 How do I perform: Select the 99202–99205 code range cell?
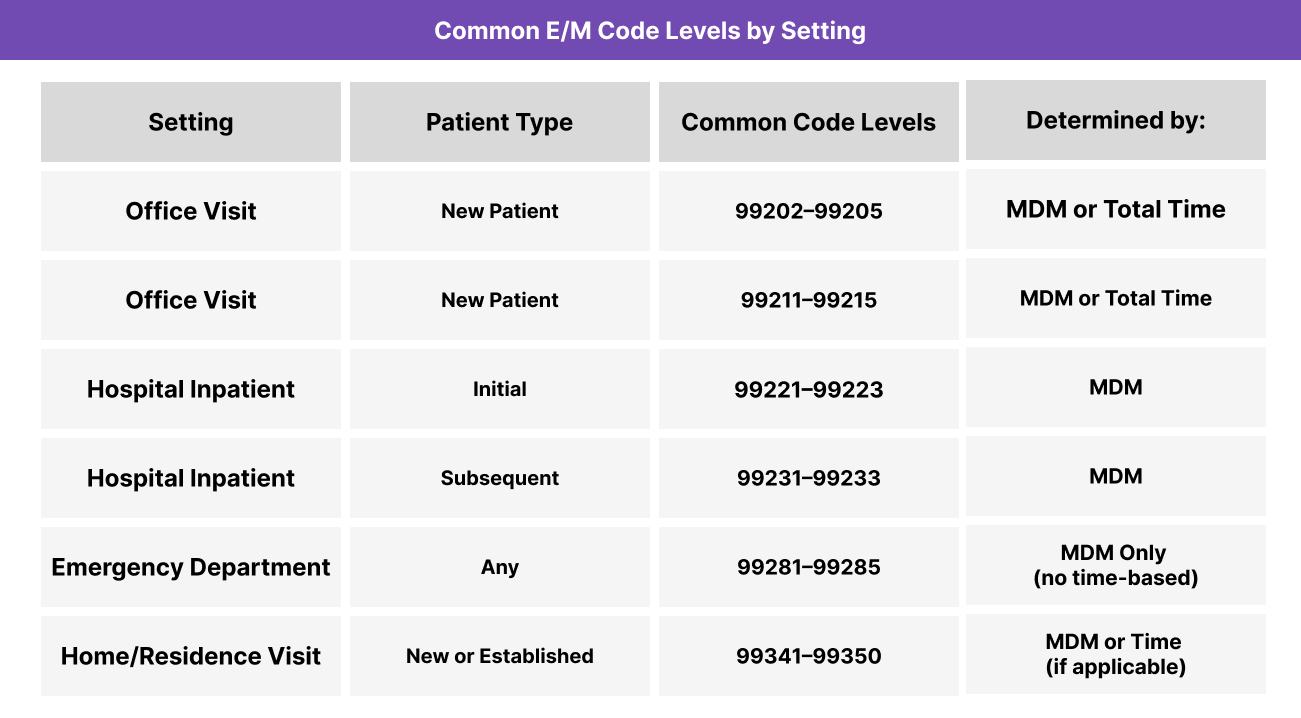coord(808,211)
